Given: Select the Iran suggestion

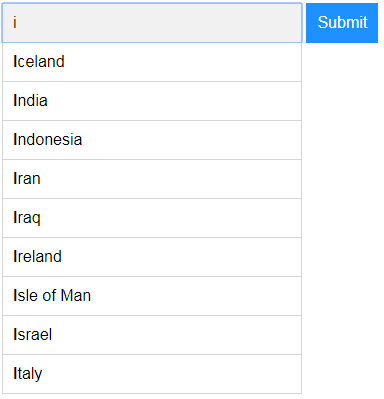Looking at the screenshot, I should [152, 179].
